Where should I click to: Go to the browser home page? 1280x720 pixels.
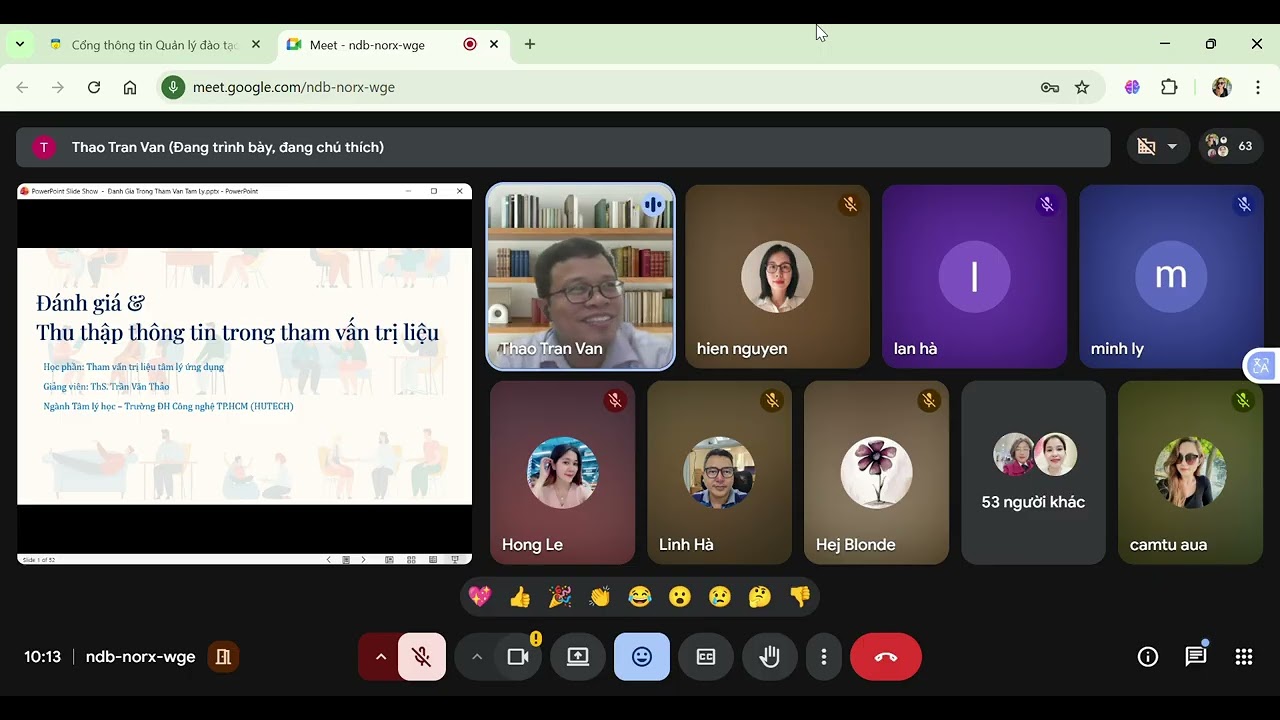130,88
